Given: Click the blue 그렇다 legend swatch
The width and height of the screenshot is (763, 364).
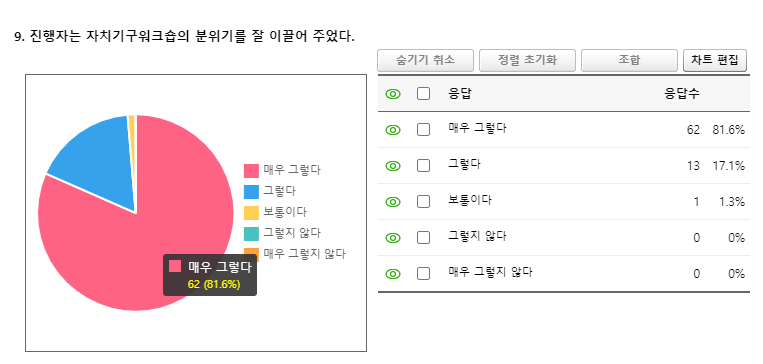Looking at the screenshot, I should coord(251,192).
